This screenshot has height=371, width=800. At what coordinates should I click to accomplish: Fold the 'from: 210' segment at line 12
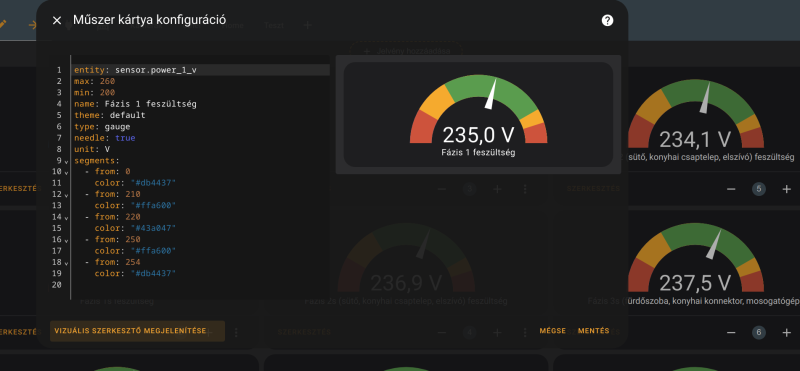[x=66, y=195]
